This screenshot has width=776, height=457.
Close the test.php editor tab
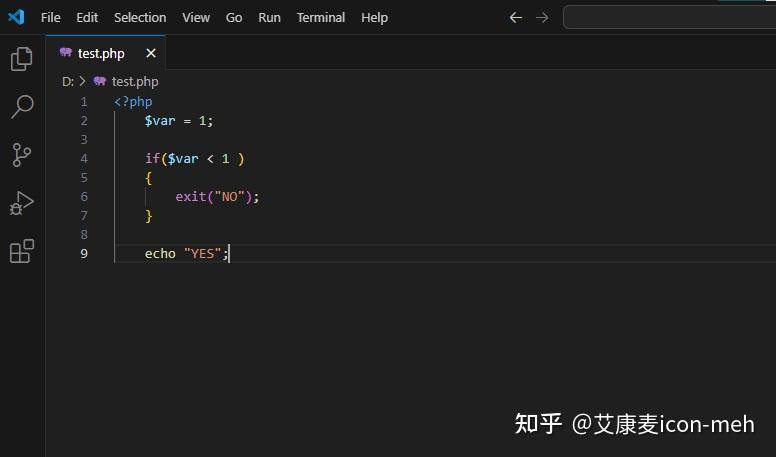click(x=151, y=53)
